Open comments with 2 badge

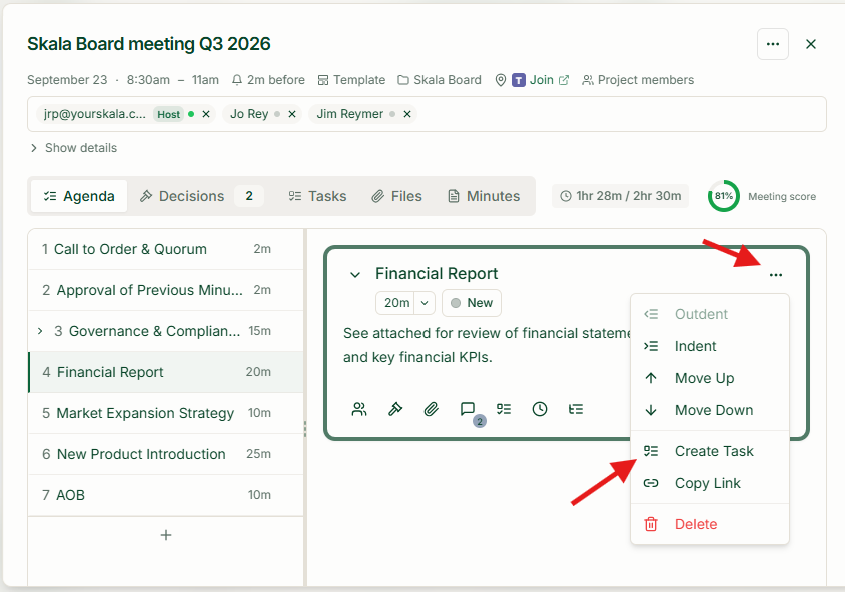468,409
